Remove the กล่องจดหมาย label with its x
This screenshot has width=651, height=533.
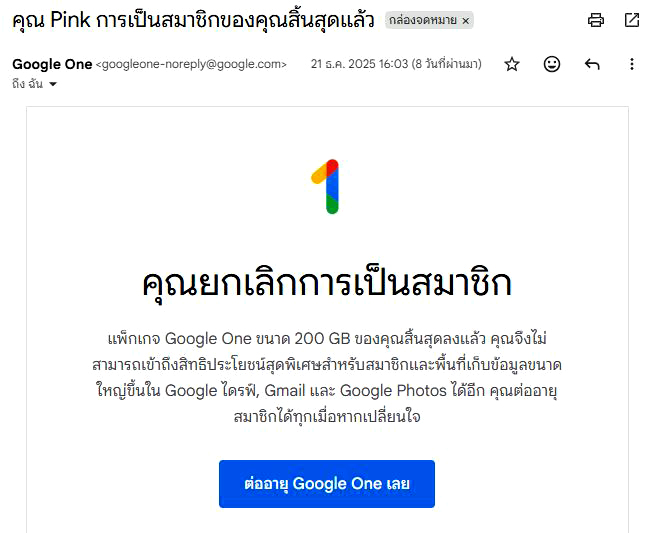[465, 21]
